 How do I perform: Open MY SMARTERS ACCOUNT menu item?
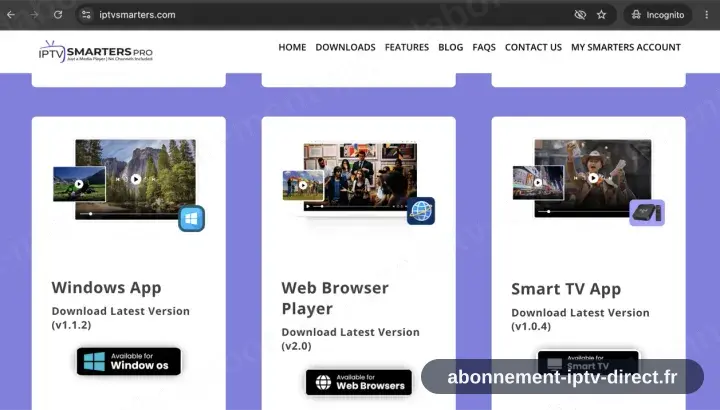point(626,47)
